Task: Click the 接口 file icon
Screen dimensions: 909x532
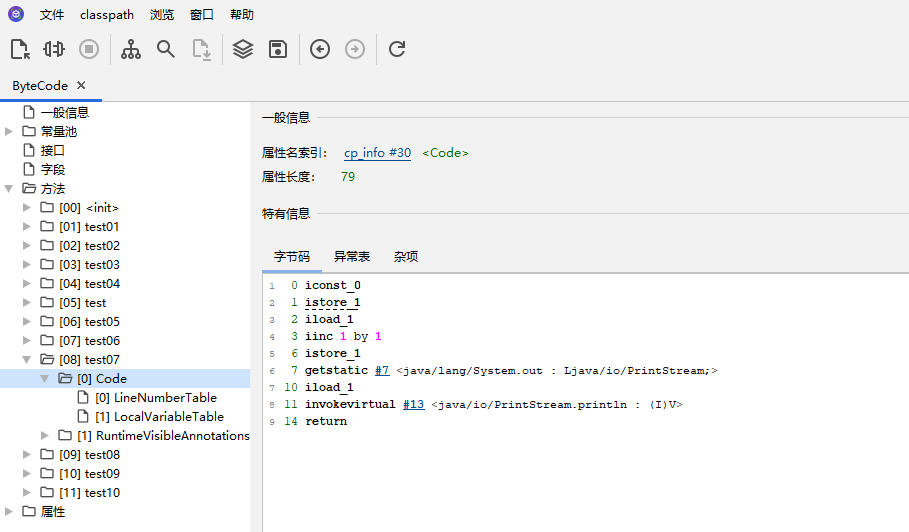Action: 29,150
